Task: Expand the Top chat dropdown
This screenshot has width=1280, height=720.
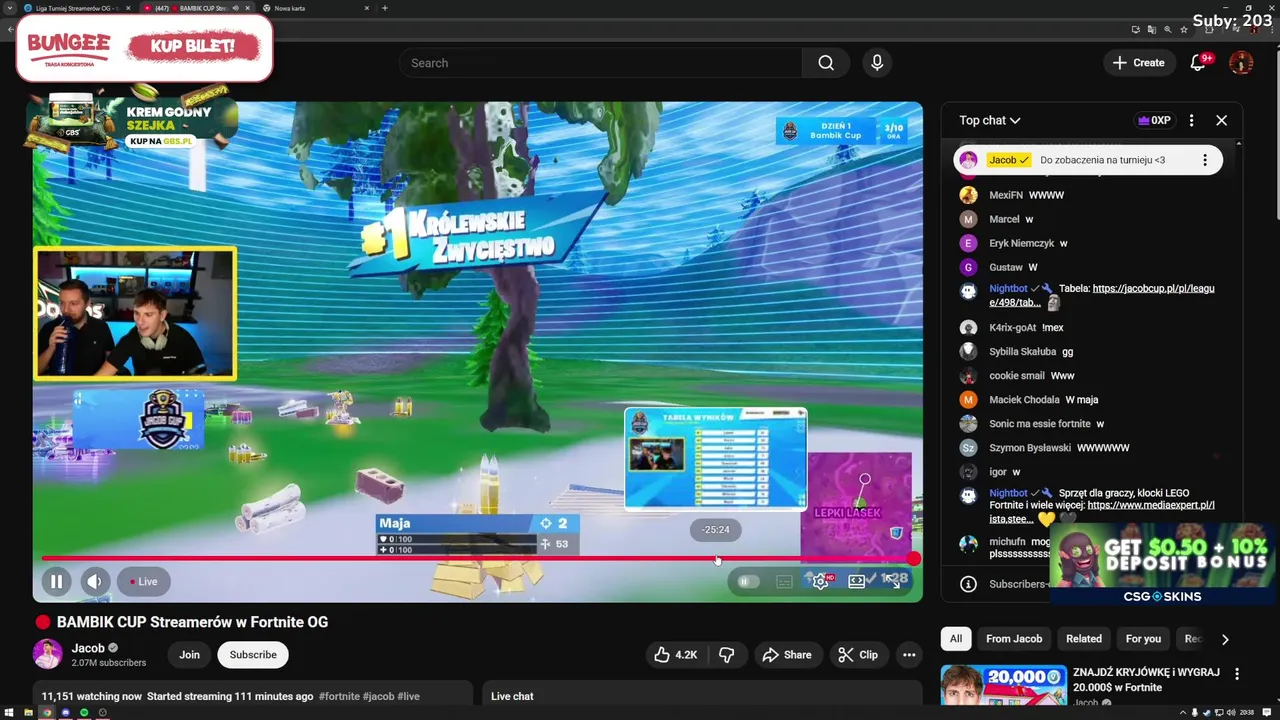Action: click(990, 120)
